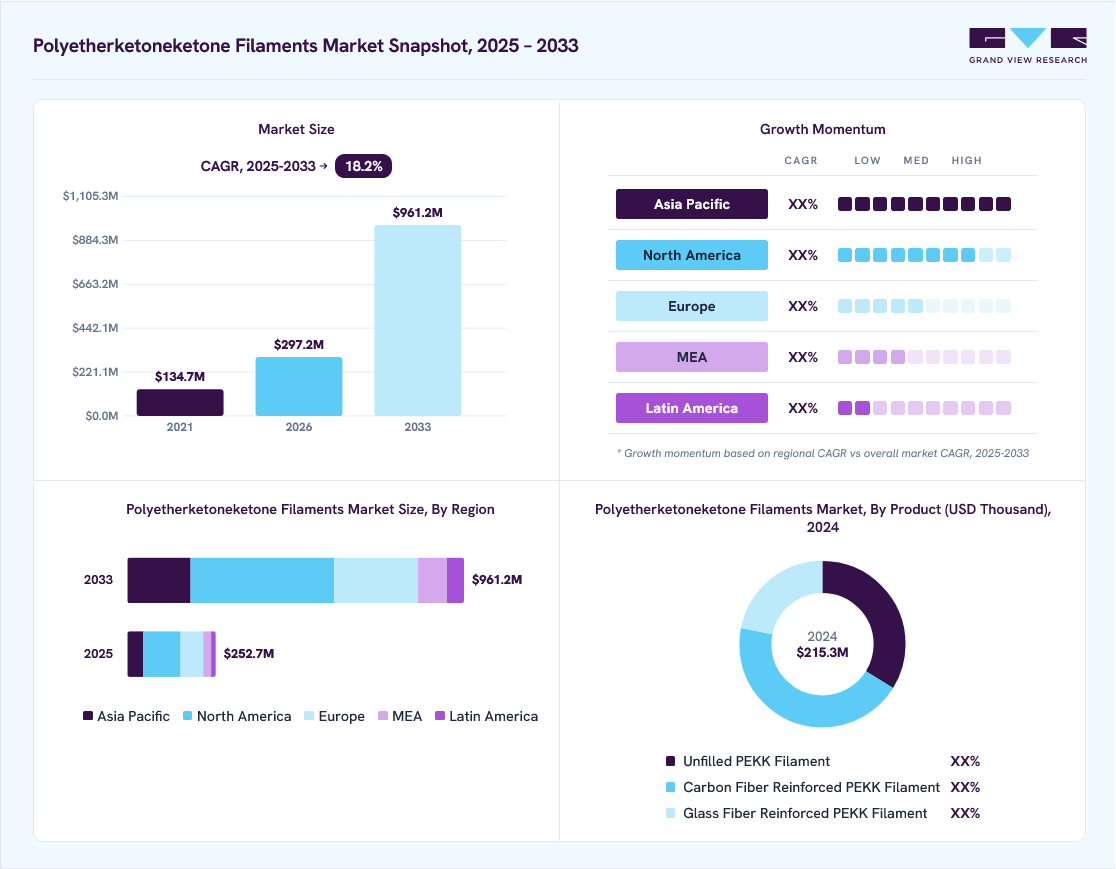This screenshot has width=1116, height=869.
Task: Click the MEA legend color swatch
Action: (x=383, y=716)
